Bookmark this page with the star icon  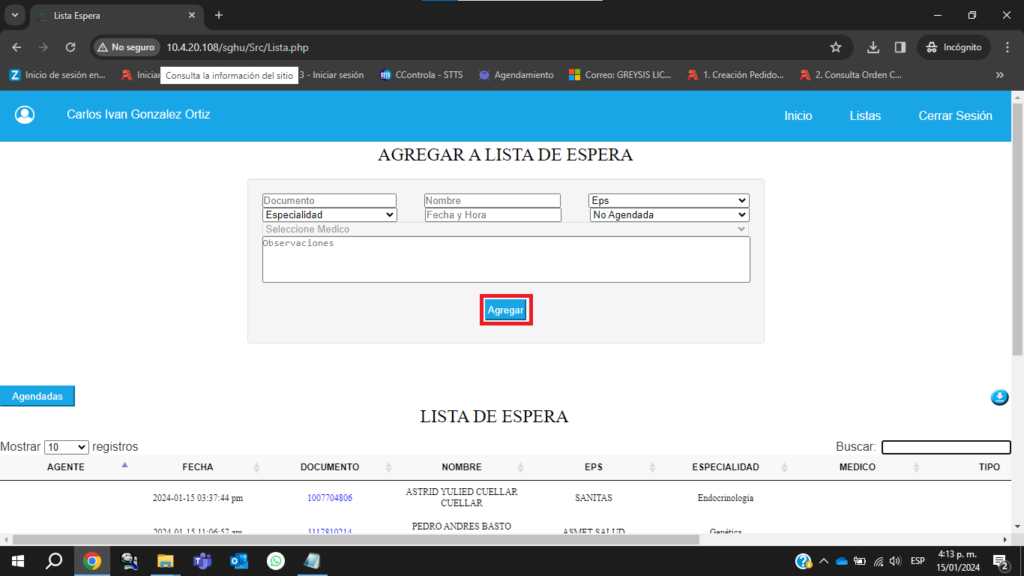[x=836, y=47]
